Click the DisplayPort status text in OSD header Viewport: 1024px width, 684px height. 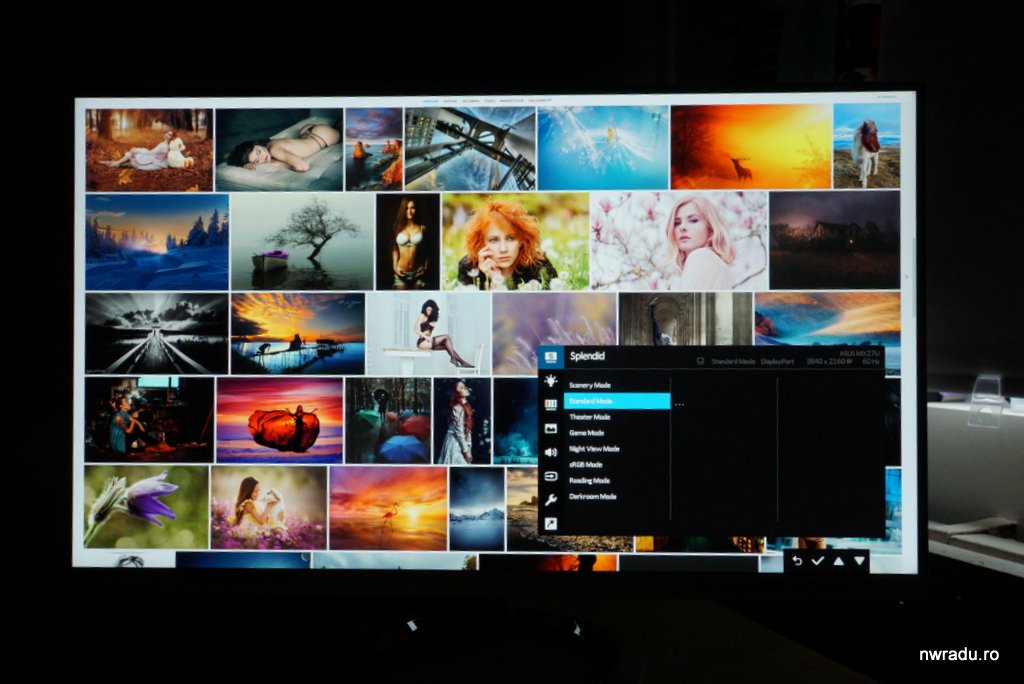point(777,361)
